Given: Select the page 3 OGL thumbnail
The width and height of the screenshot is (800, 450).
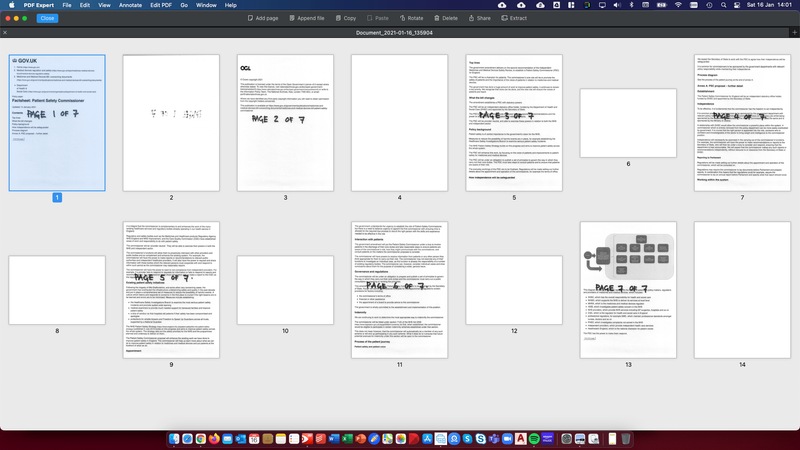Looking at the screenshot, I should 285,122.
